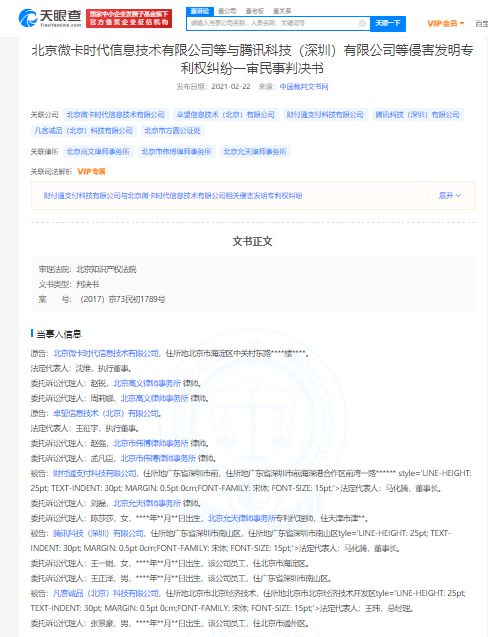488x637 pixels.
Task: Open related tag 北京市方圆公证处
Action: [x=172, y=130]
